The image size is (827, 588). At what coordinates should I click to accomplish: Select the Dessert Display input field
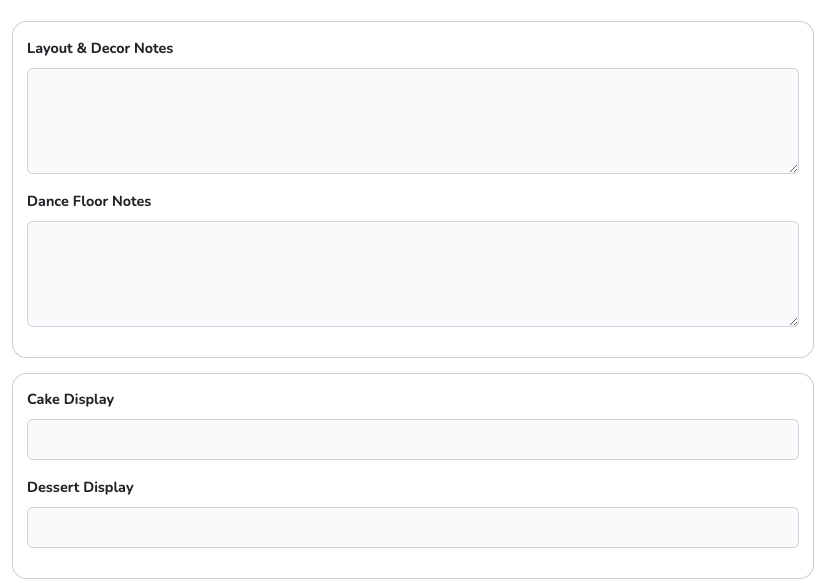click(x=412, y=528)
